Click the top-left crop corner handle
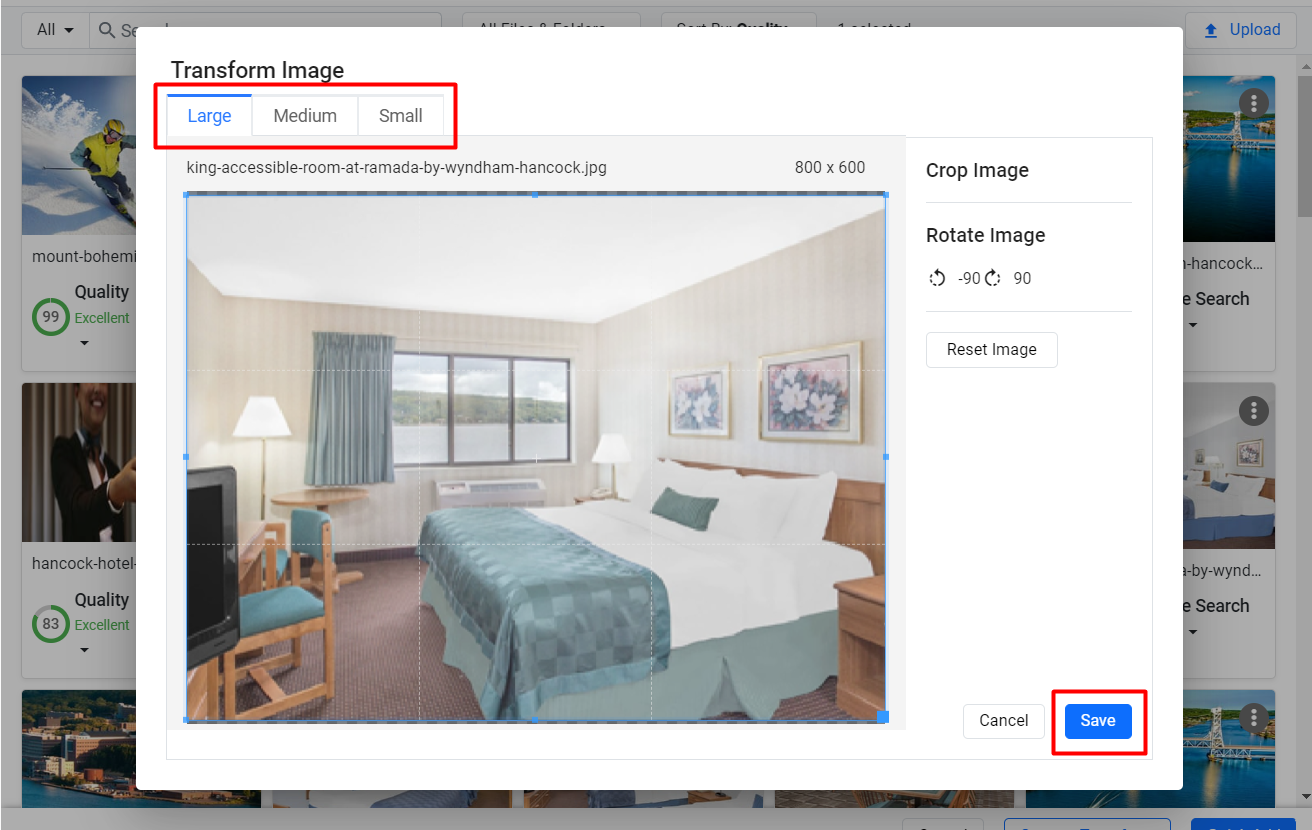The width and height of the screenshot is (1312, 830). pos(187,195)
